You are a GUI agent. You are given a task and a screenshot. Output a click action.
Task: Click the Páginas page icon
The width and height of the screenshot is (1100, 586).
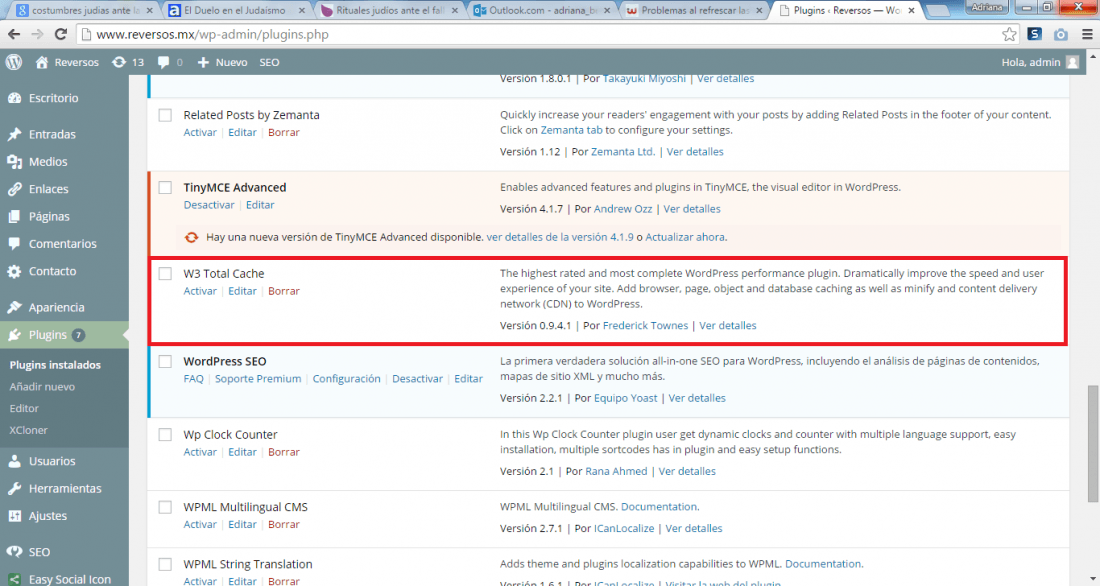(15, 216)
